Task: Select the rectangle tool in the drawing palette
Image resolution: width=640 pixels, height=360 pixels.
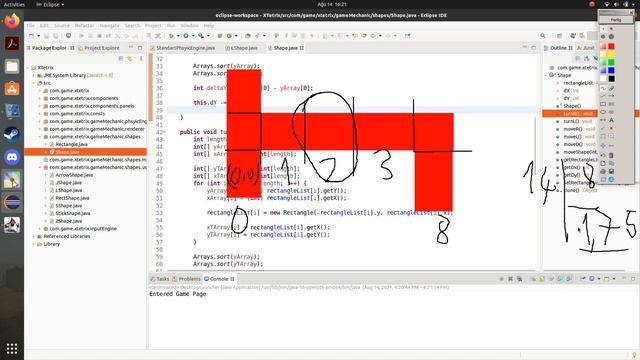Action: coord(603,104)
